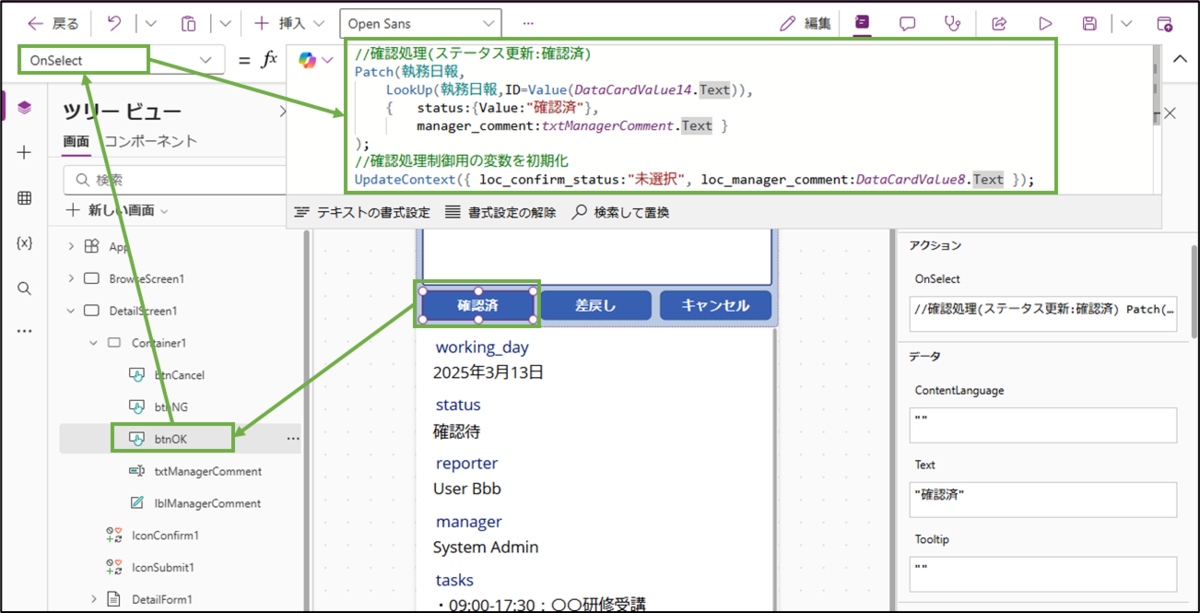The width and height of the screenshot is (1200, 613).
Task: Open btnOK more options ellipsis
Action: click(293, 439)
